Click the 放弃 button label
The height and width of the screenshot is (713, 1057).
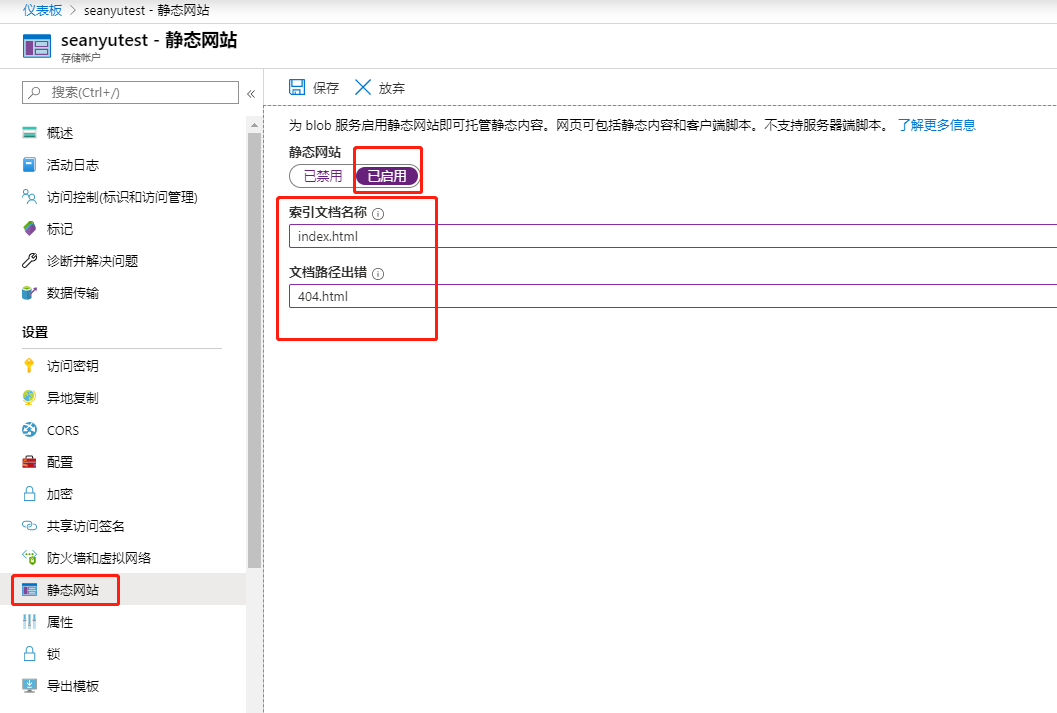392,88
